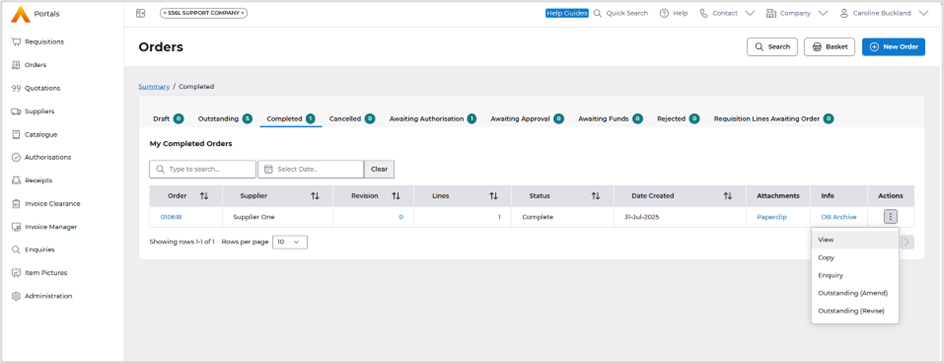Click the Type to search field
Viewport: 944px width, 363px height.
click(202, 169)
